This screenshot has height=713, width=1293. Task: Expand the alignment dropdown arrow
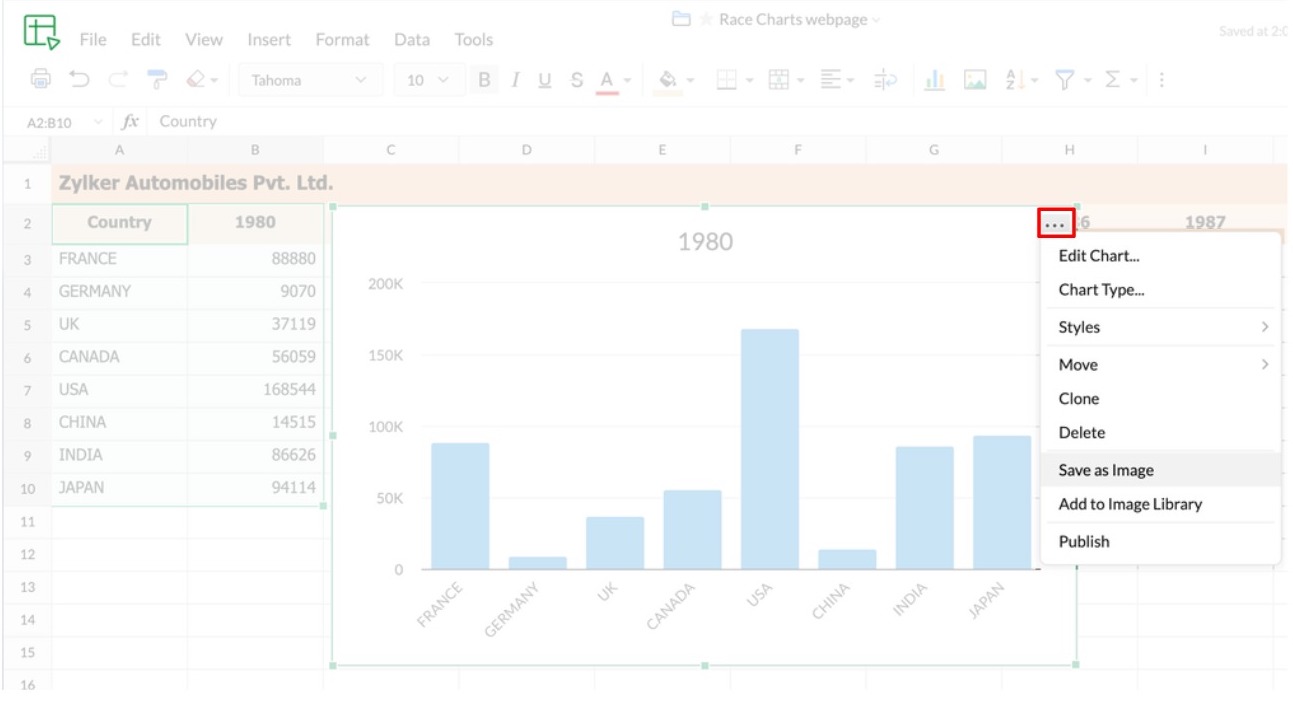click(x=851, y=80)
